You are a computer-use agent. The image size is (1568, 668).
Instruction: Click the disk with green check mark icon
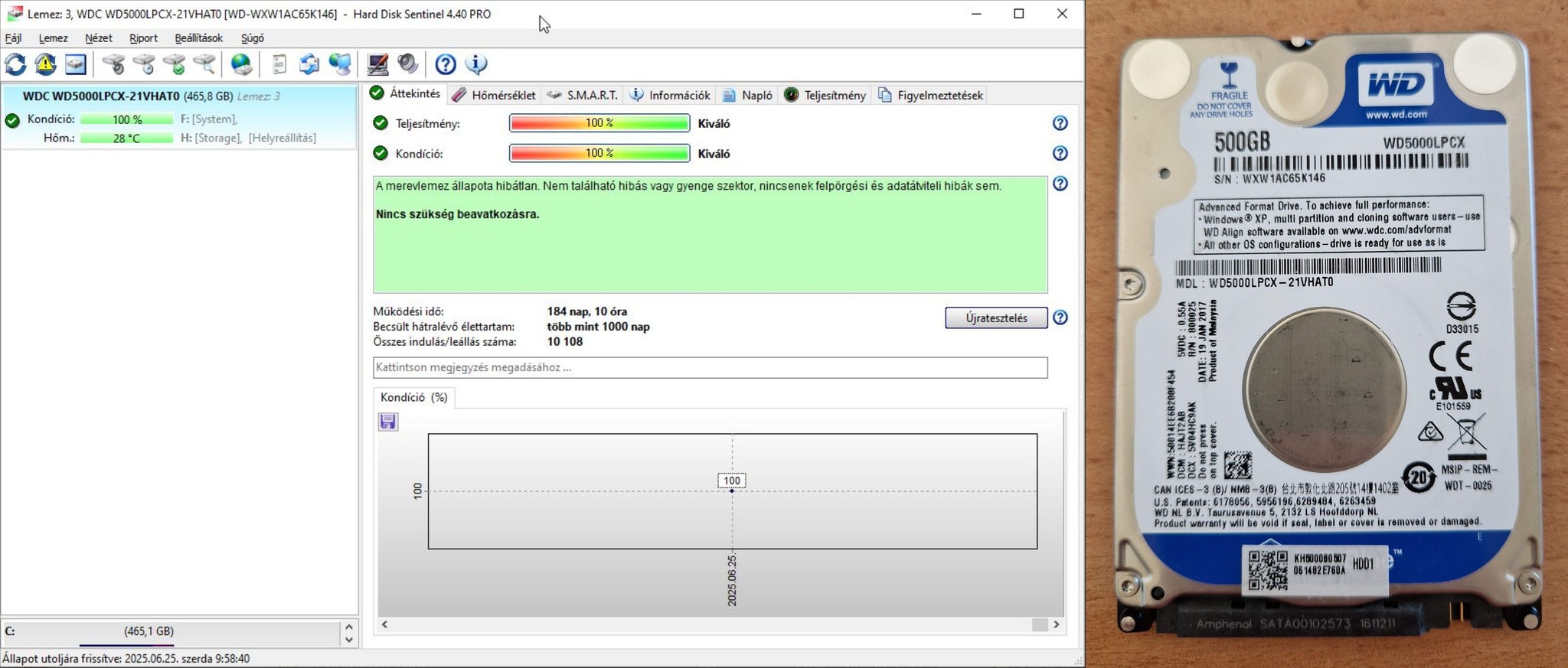[x=175, y=64]
